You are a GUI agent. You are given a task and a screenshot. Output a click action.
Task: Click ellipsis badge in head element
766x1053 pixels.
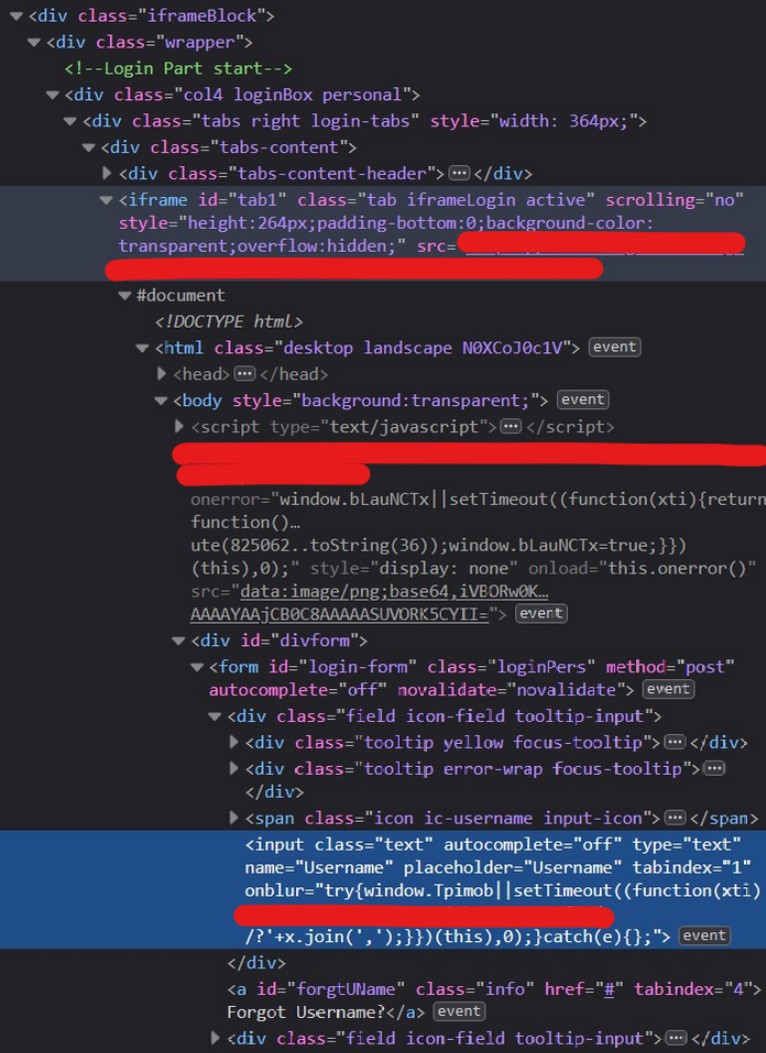[x=244, y=373]
